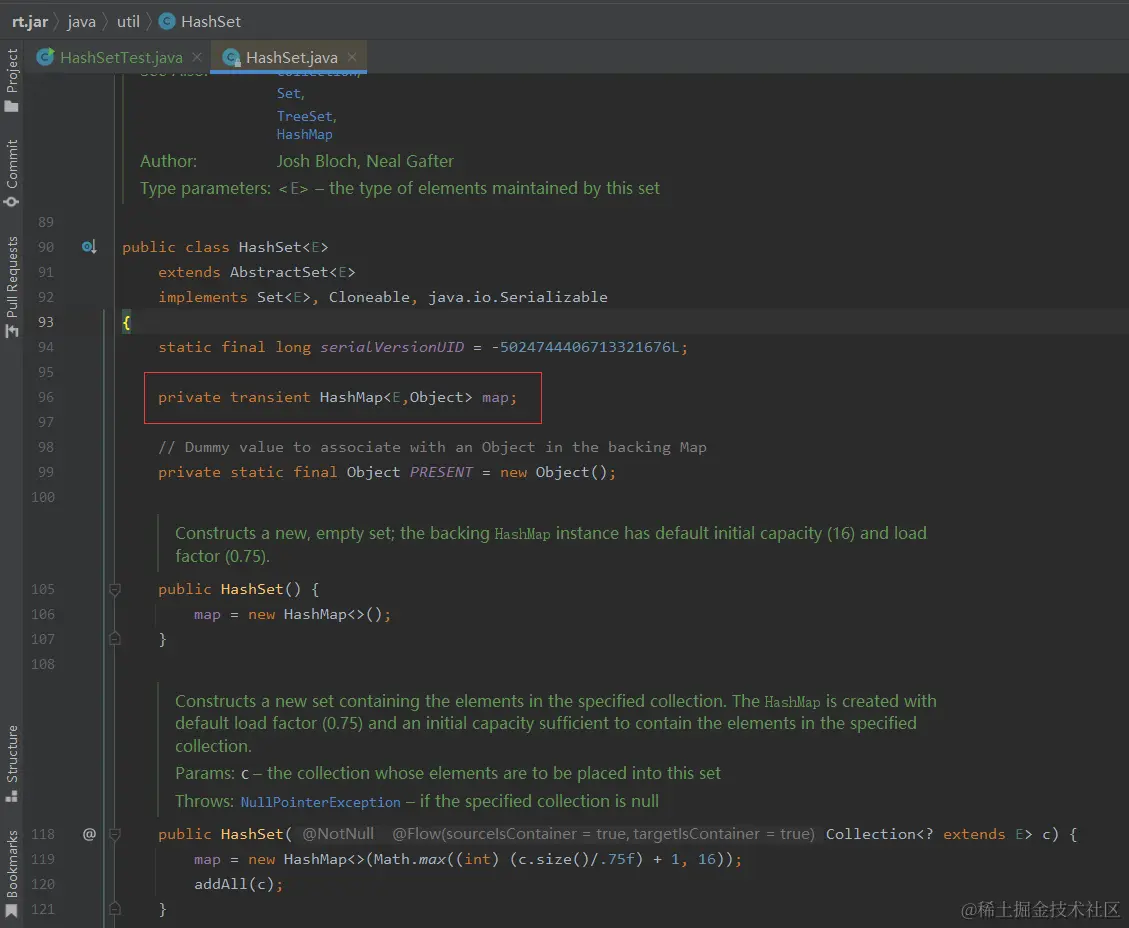The height and width of the screenshot is (928, 1129).
Task: Click java package in breadcrumb
Action: coord(81,22)
